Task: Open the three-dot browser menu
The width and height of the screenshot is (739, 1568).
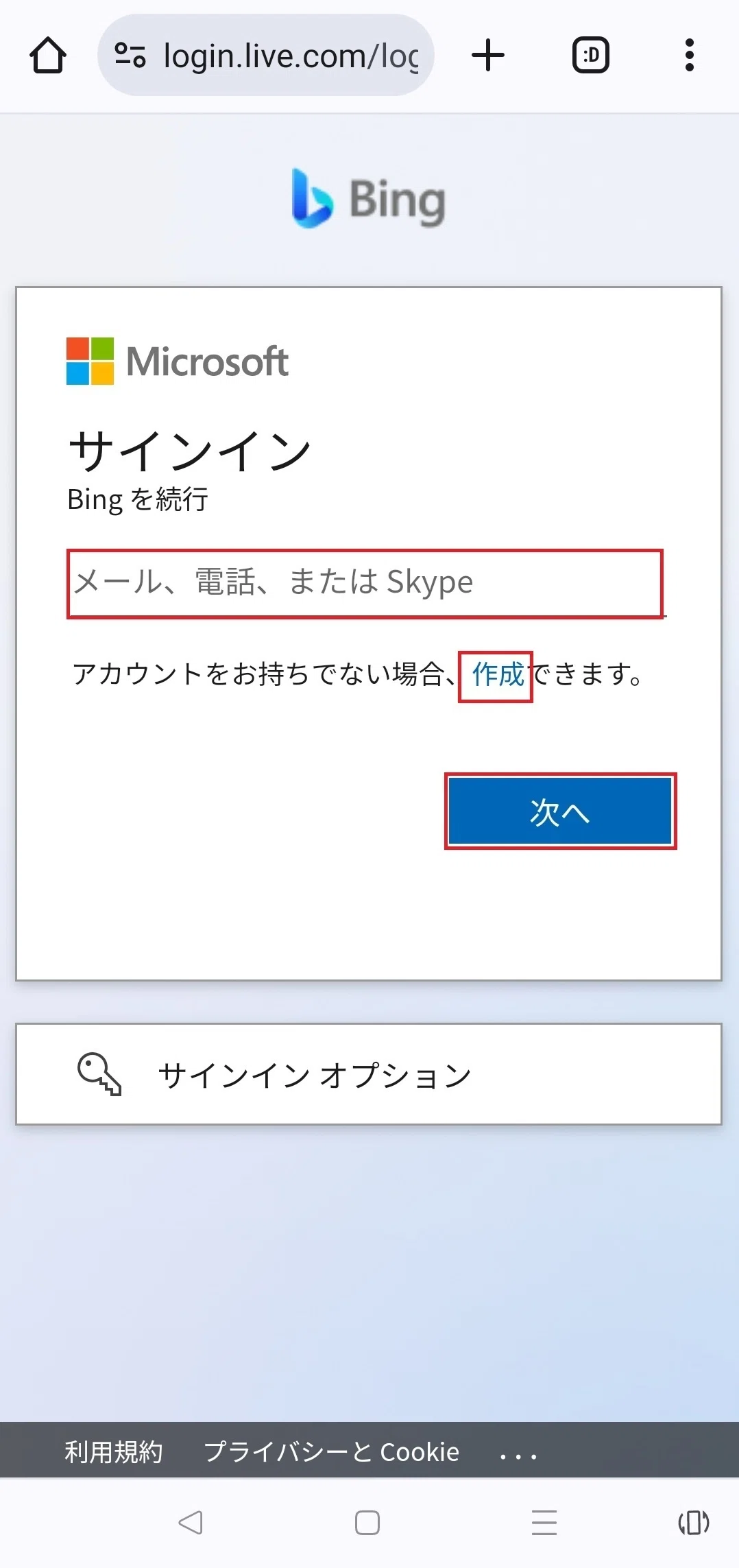Action: pos(690,56)
